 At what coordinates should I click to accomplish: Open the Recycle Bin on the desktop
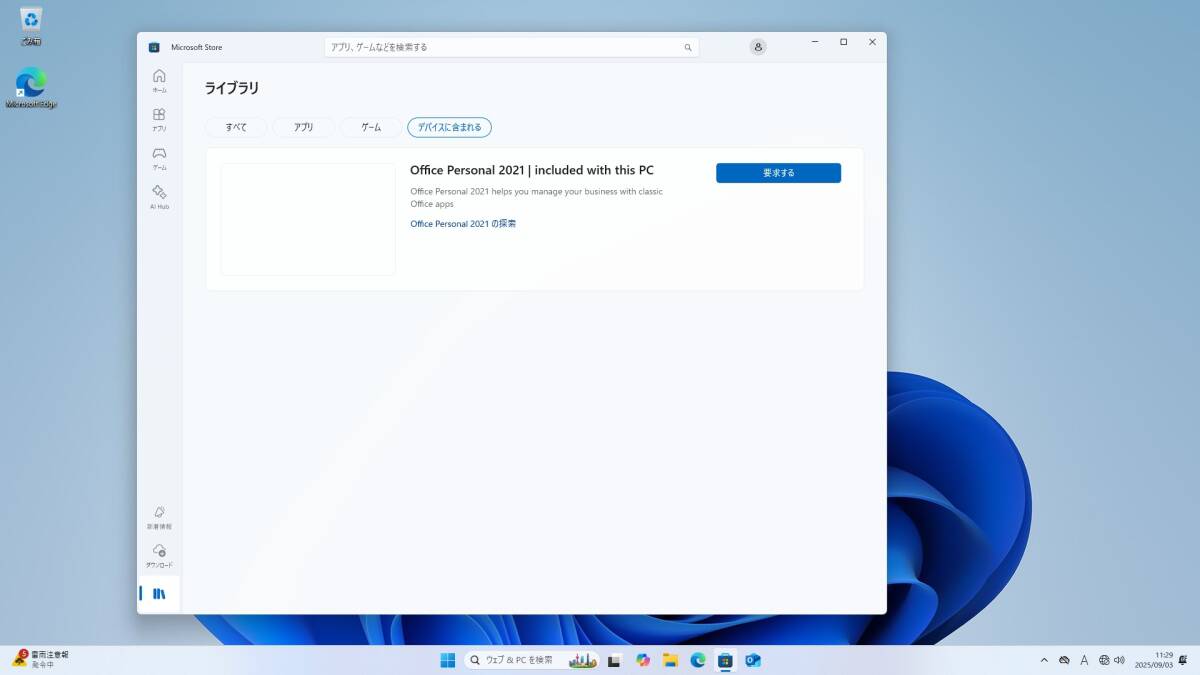coord(31,27)
